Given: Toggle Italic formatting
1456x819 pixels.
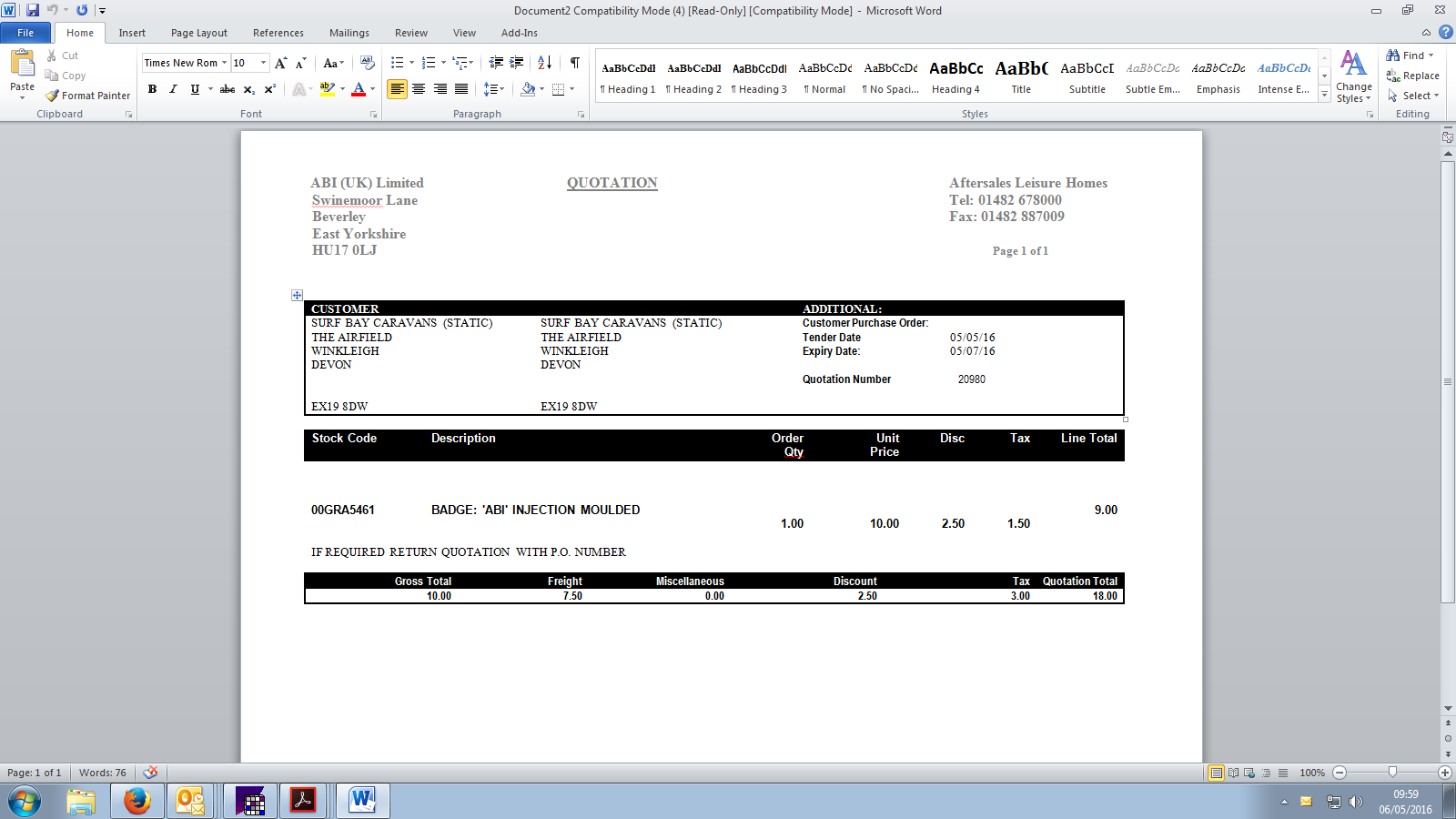Looking at the screenshot, I should coord(173,89).
